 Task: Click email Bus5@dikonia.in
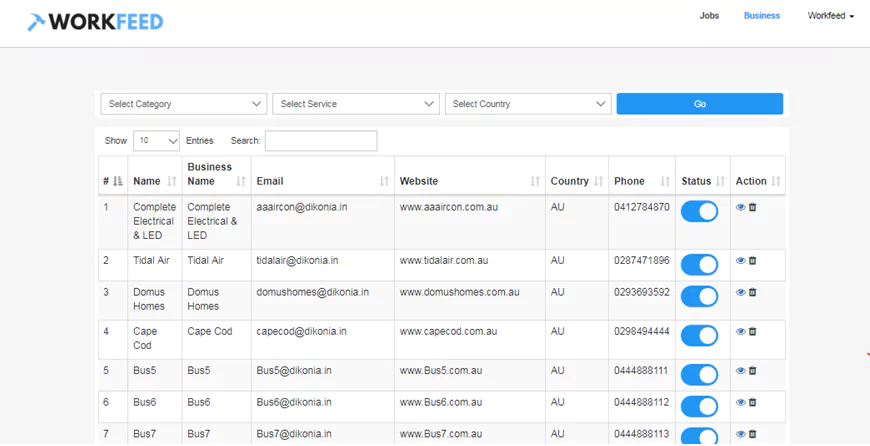(x=294, y=371)
